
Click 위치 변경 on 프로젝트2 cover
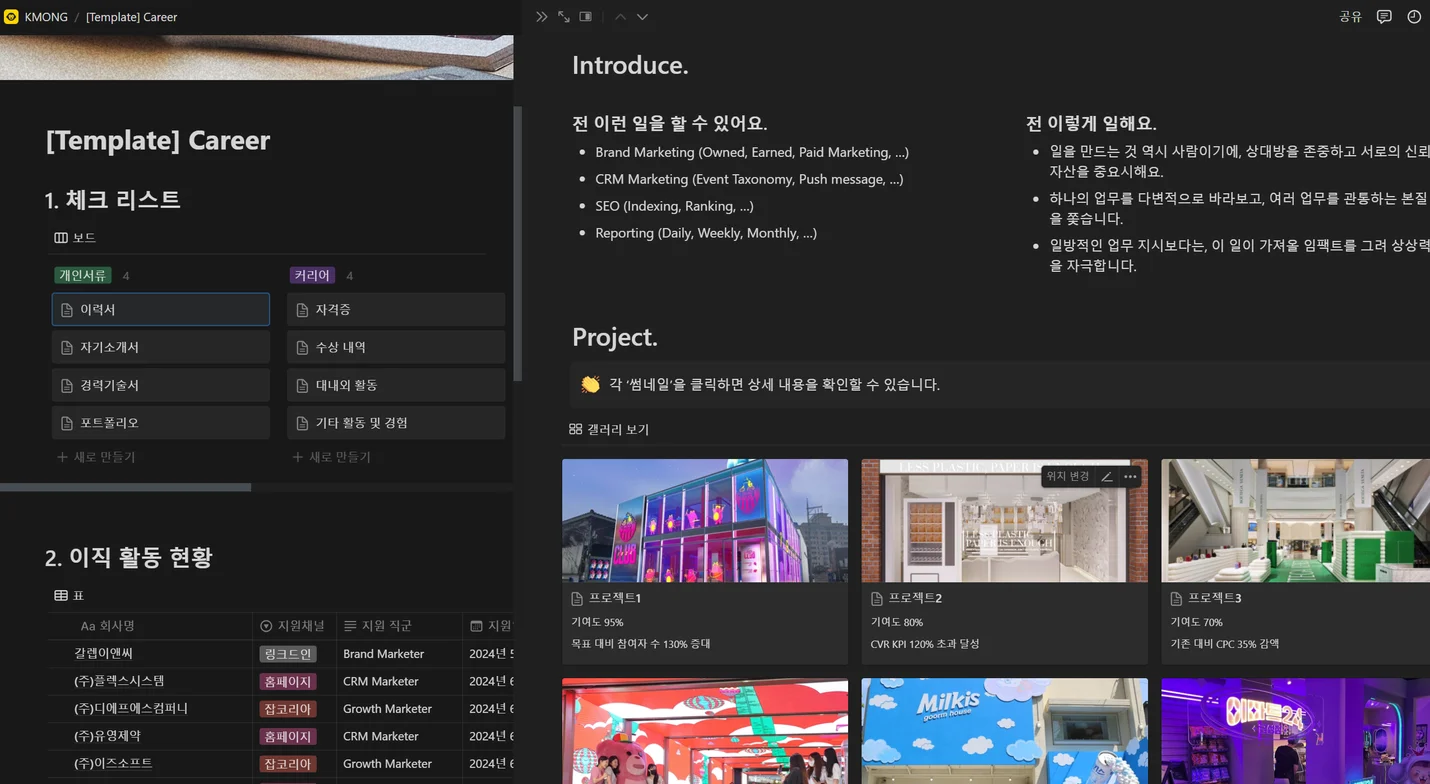pyautogui.click(x=1068, y=477)
